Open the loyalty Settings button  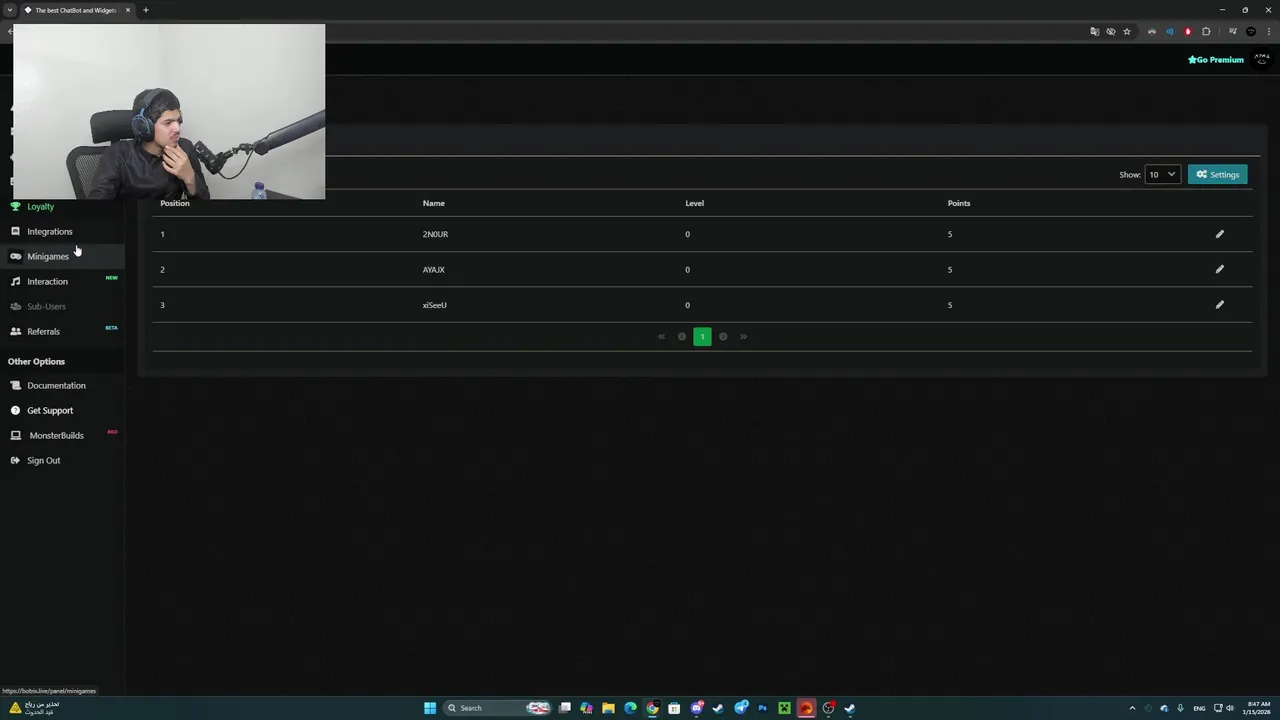pos(1217,174)
